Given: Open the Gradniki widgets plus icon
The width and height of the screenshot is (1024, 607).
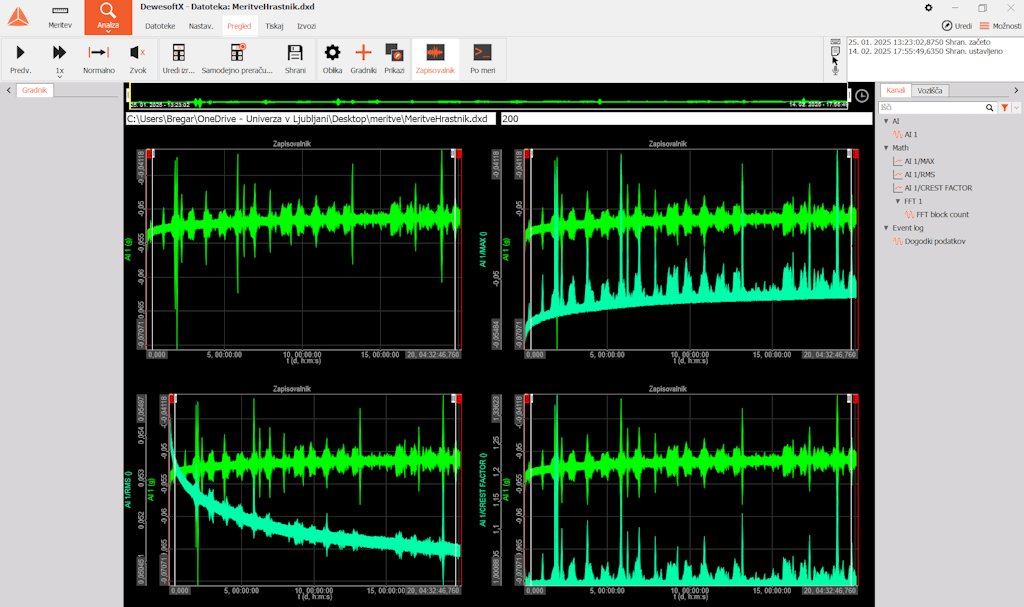Looking at the screenshot, I should (363, 52).
